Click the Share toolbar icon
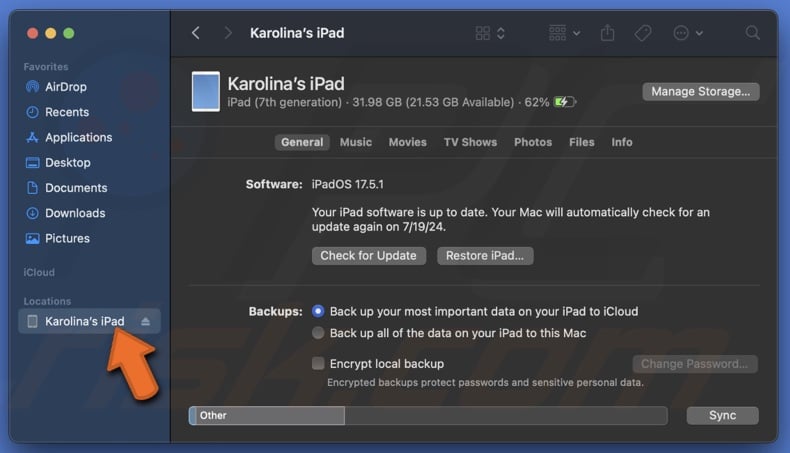 tap(608, 33)
